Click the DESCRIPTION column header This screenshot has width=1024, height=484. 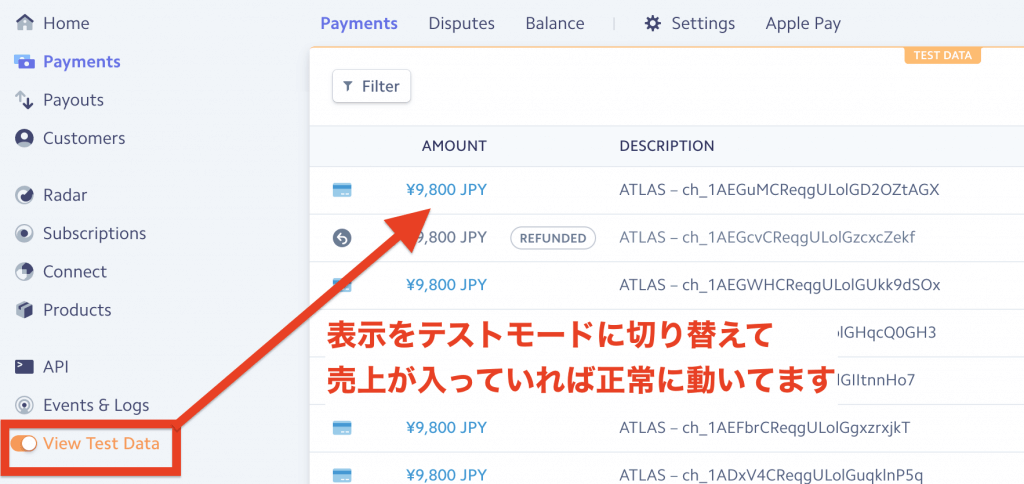[x=667, y=146]
